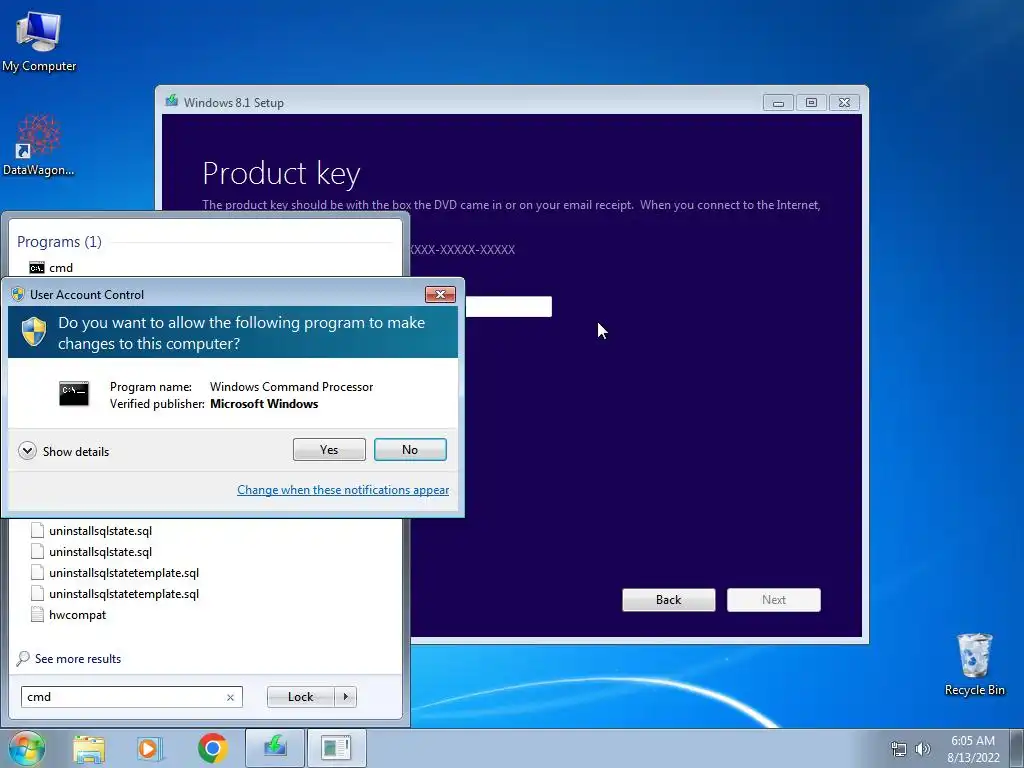
Task: Click the product key input field
Action: (x=509, y=306)
